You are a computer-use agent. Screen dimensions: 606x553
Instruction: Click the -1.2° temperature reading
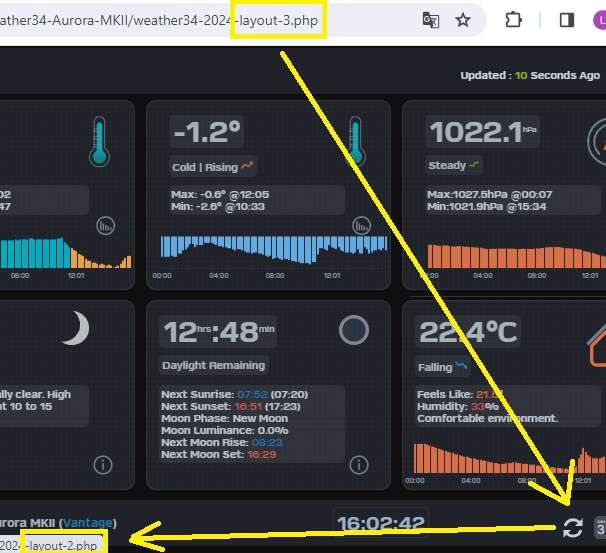pos(207,132)
